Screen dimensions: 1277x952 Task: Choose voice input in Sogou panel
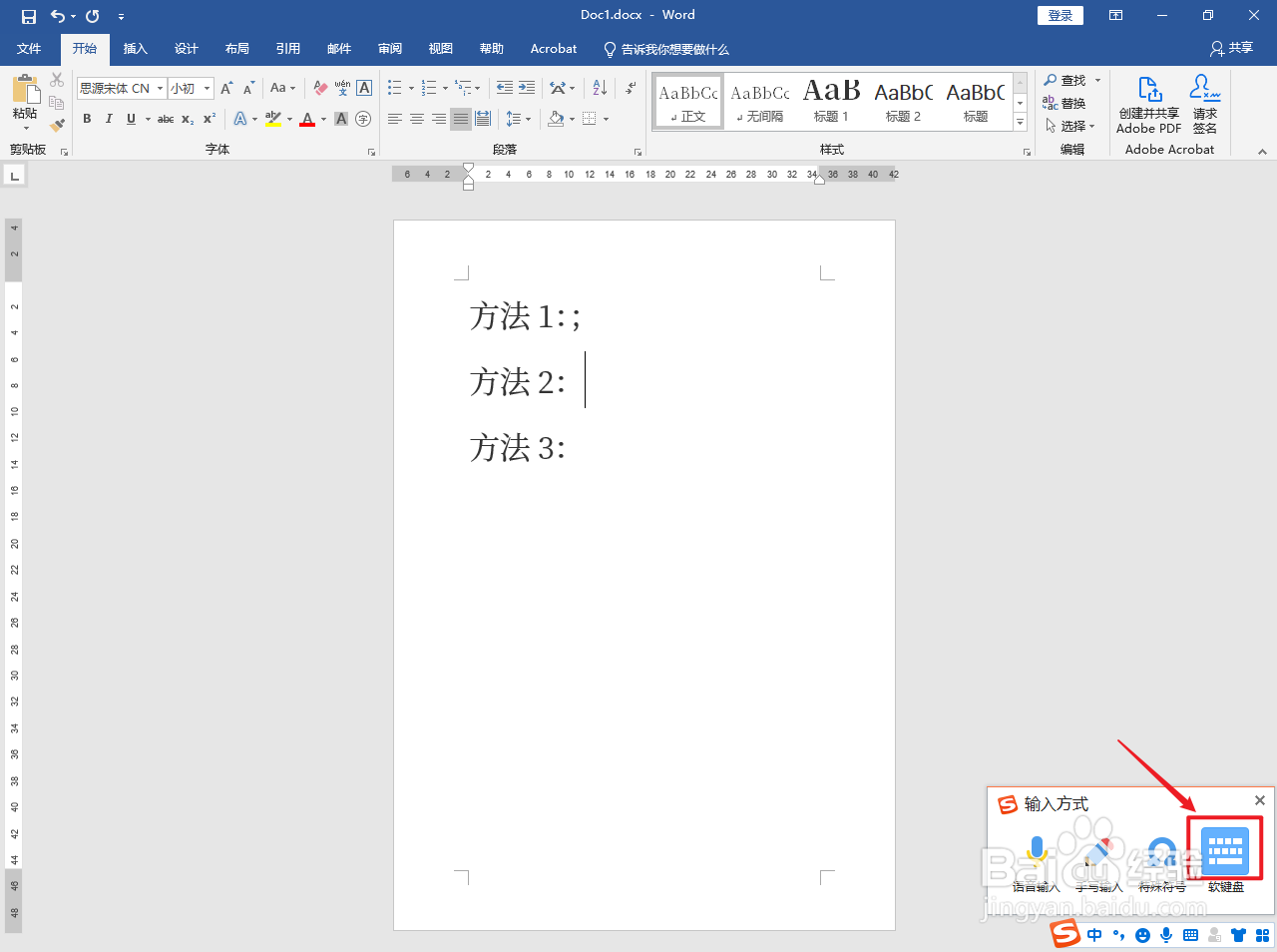(1037, 863)
